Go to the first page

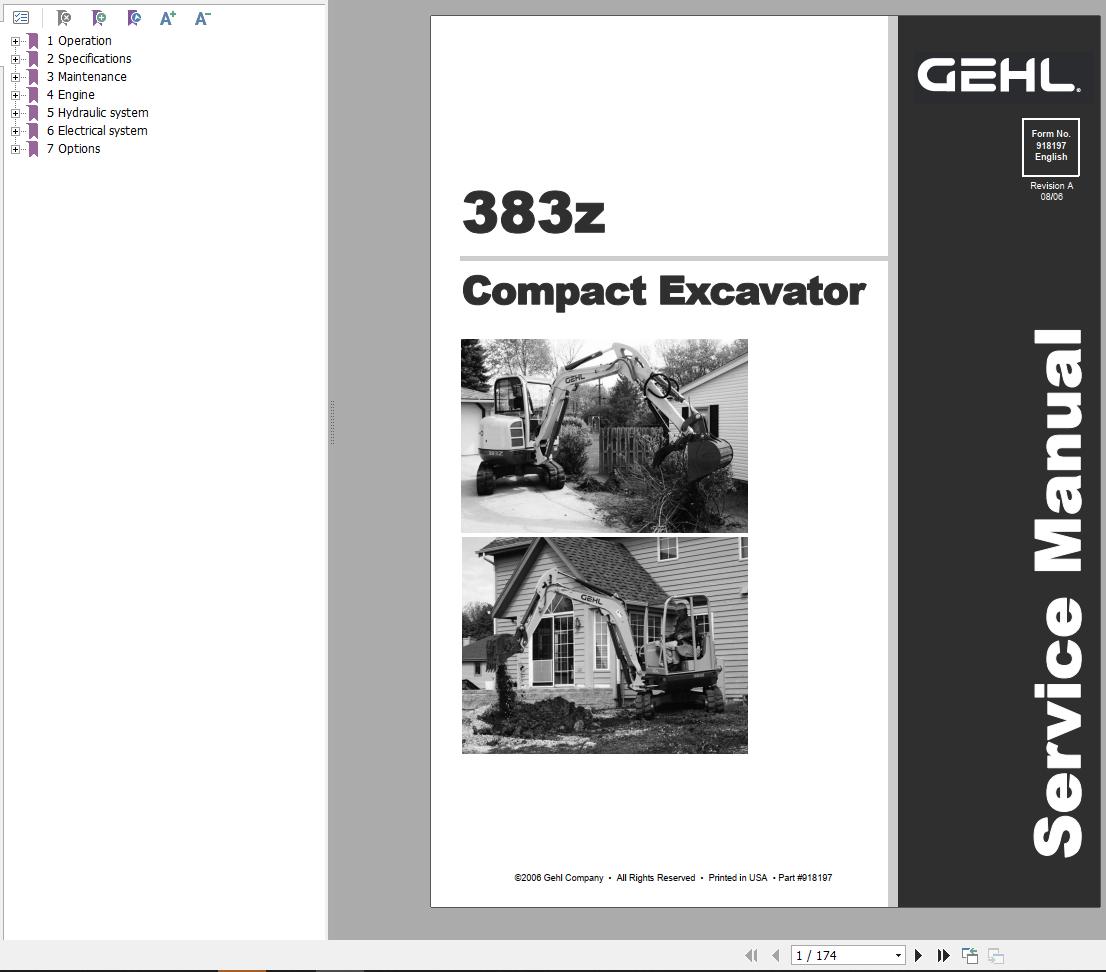pos(751,956)
